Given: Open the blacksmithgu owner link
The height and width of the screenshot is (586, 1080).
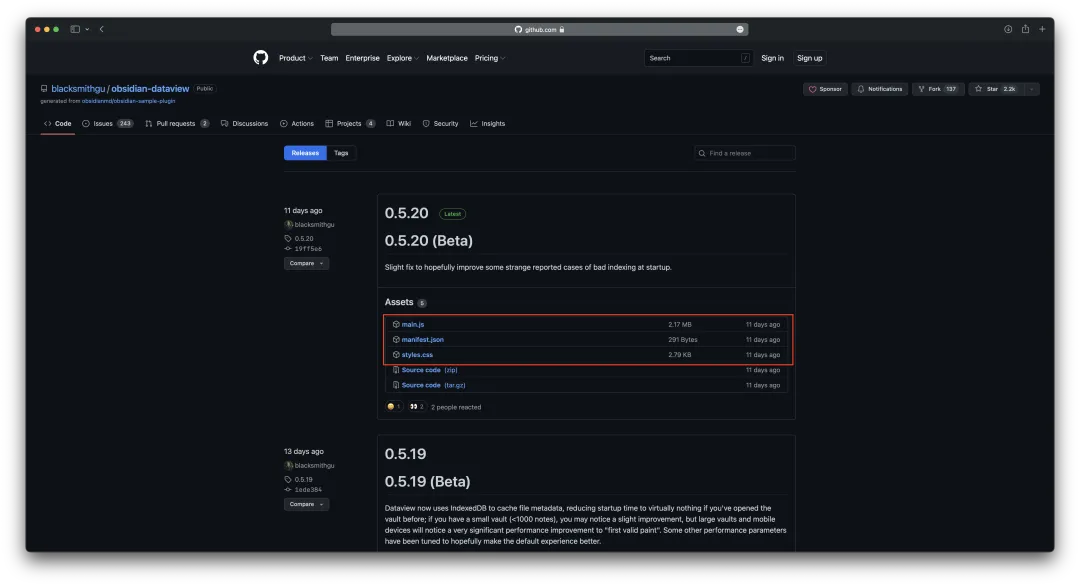Looking at the screenshot, I should 78,89.
